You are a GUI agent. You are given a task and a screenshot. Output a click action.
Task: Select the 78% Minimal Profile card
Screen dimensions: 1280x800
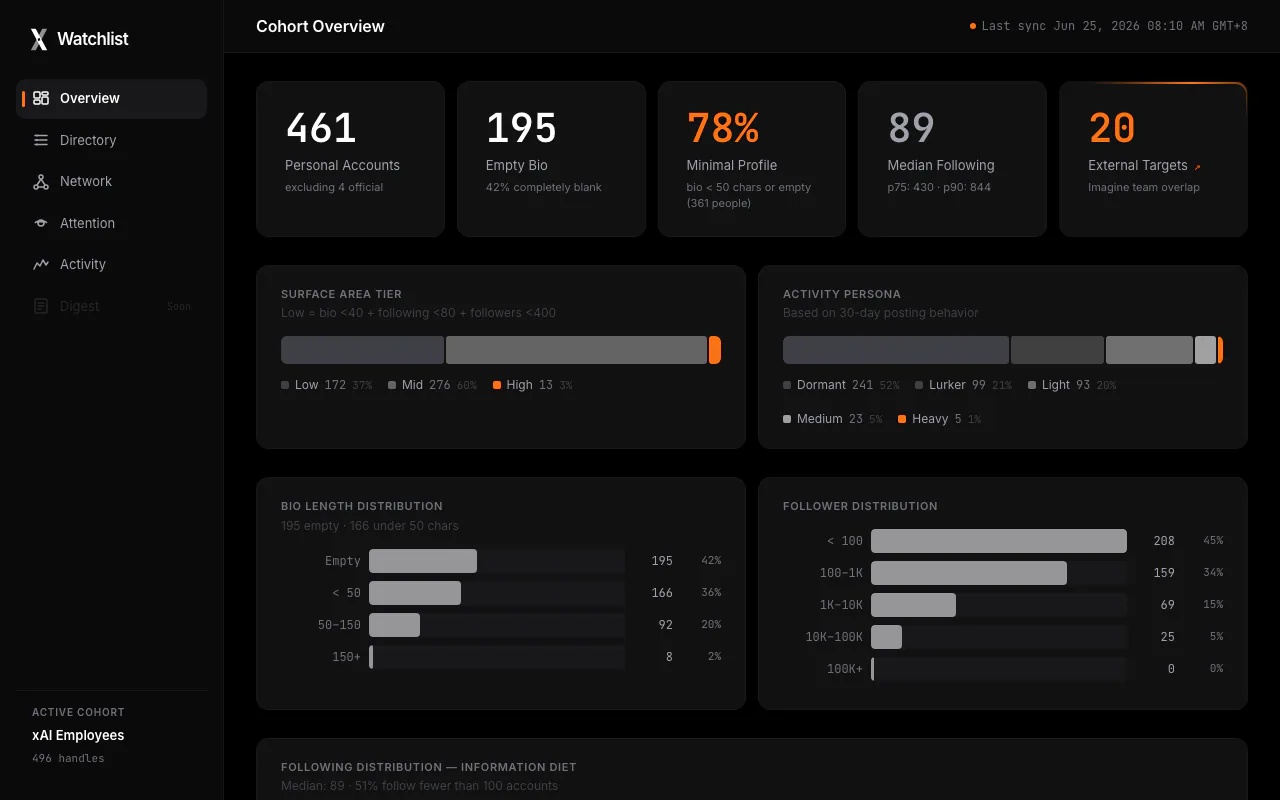(x=752, y=159)
